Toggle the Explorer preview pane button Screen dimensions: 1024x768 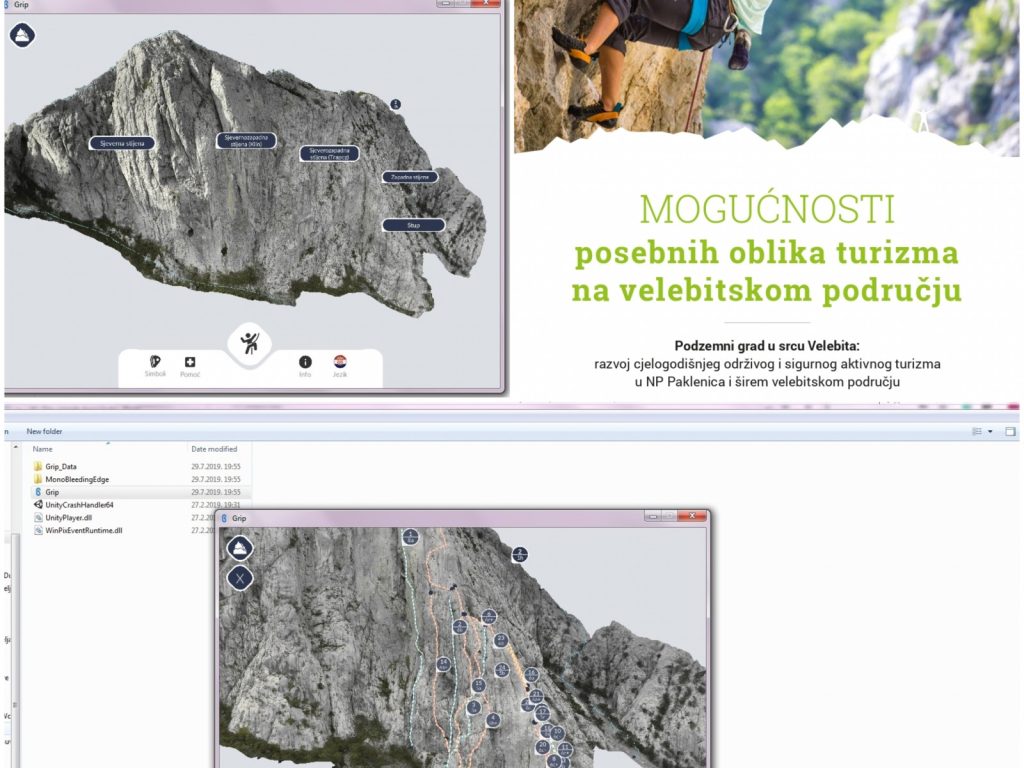coord(1010,431)
